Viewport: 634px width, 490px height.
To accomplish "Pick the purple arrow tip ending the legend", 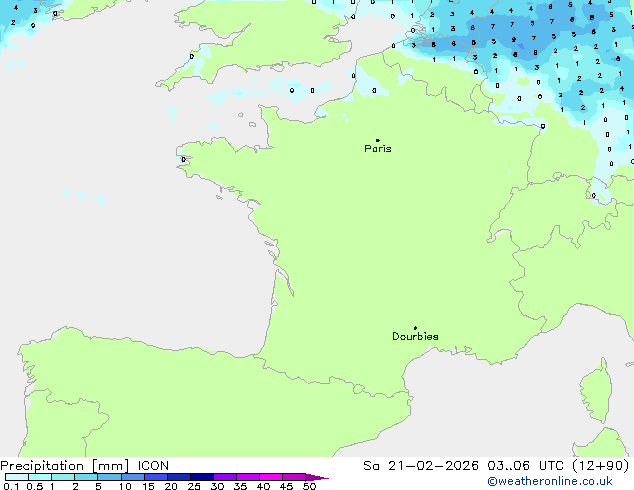I will tap(317, 477).
